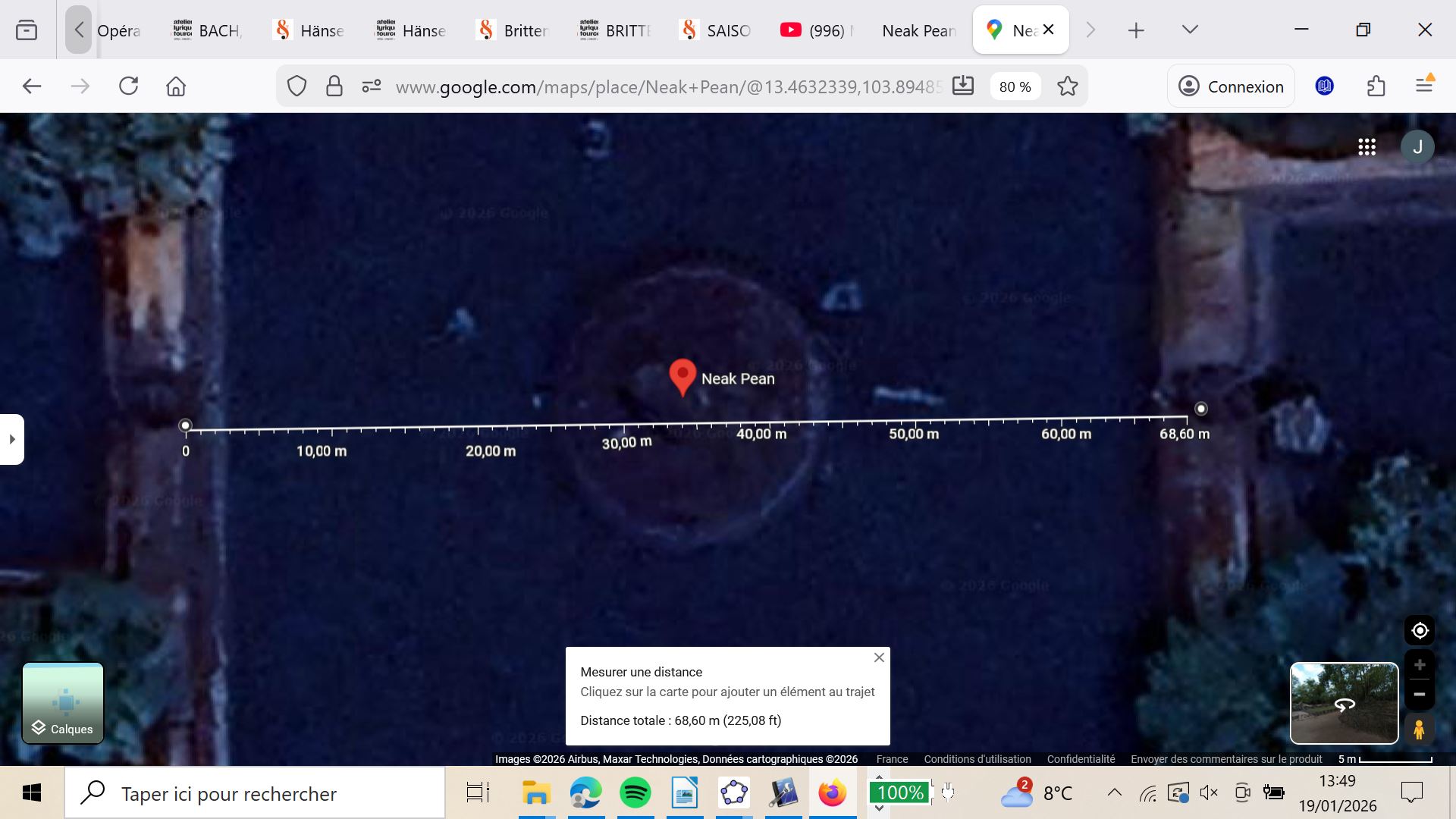Zoom out the map with minus button
The width and height of the screenshot is (1456, 819).
(1420, 695)
